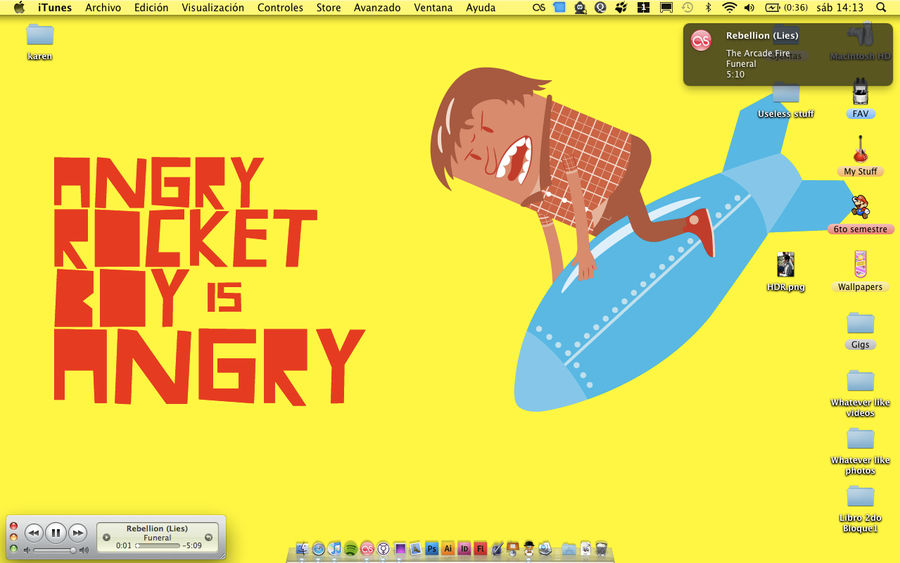Skip to the next track in iTunes mini player
Image resolution: width=900 pixels, height=563 pixels.
pyautogui.click(x=77, y=533)
